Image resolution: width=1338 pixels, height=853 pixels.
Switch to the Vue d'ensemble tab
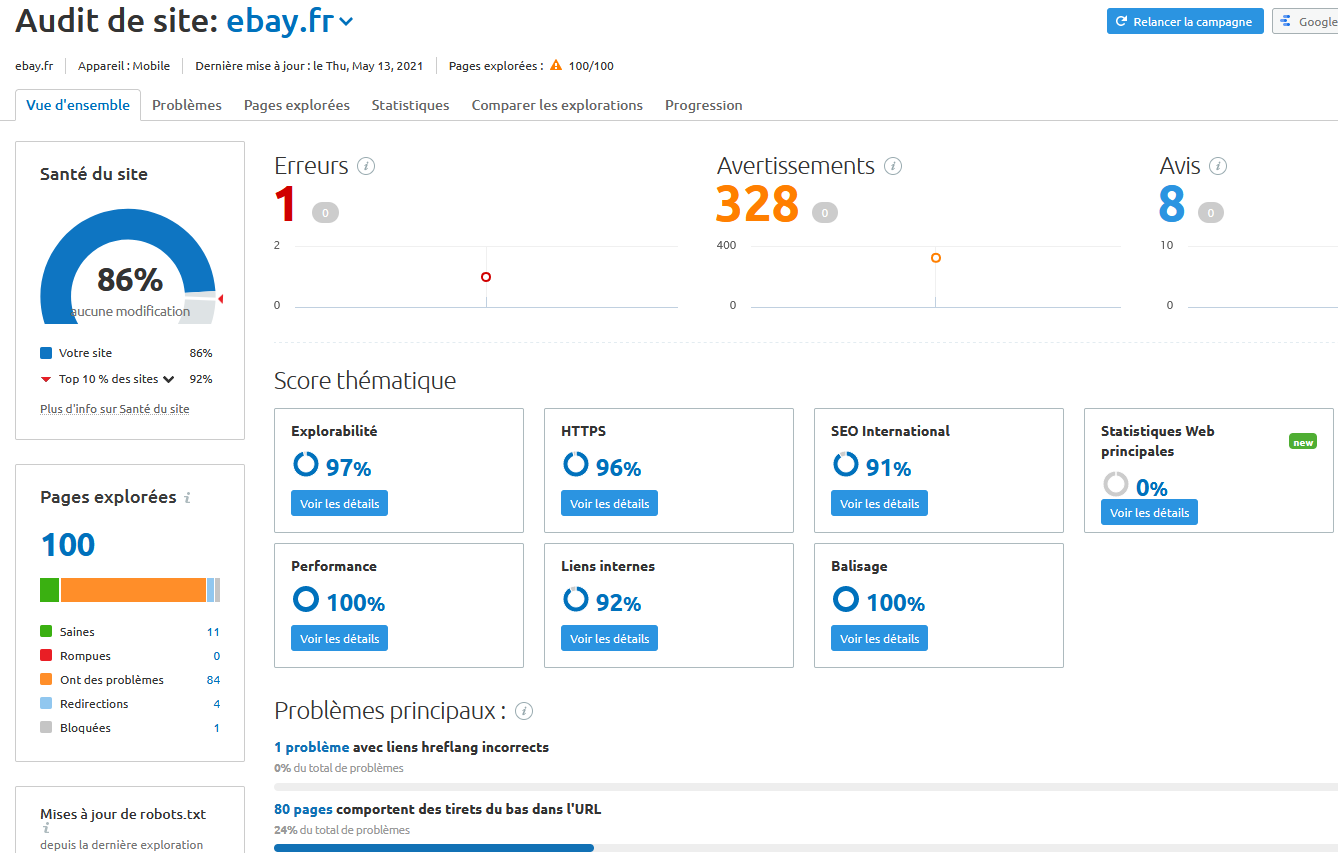[x=78, y=104]
